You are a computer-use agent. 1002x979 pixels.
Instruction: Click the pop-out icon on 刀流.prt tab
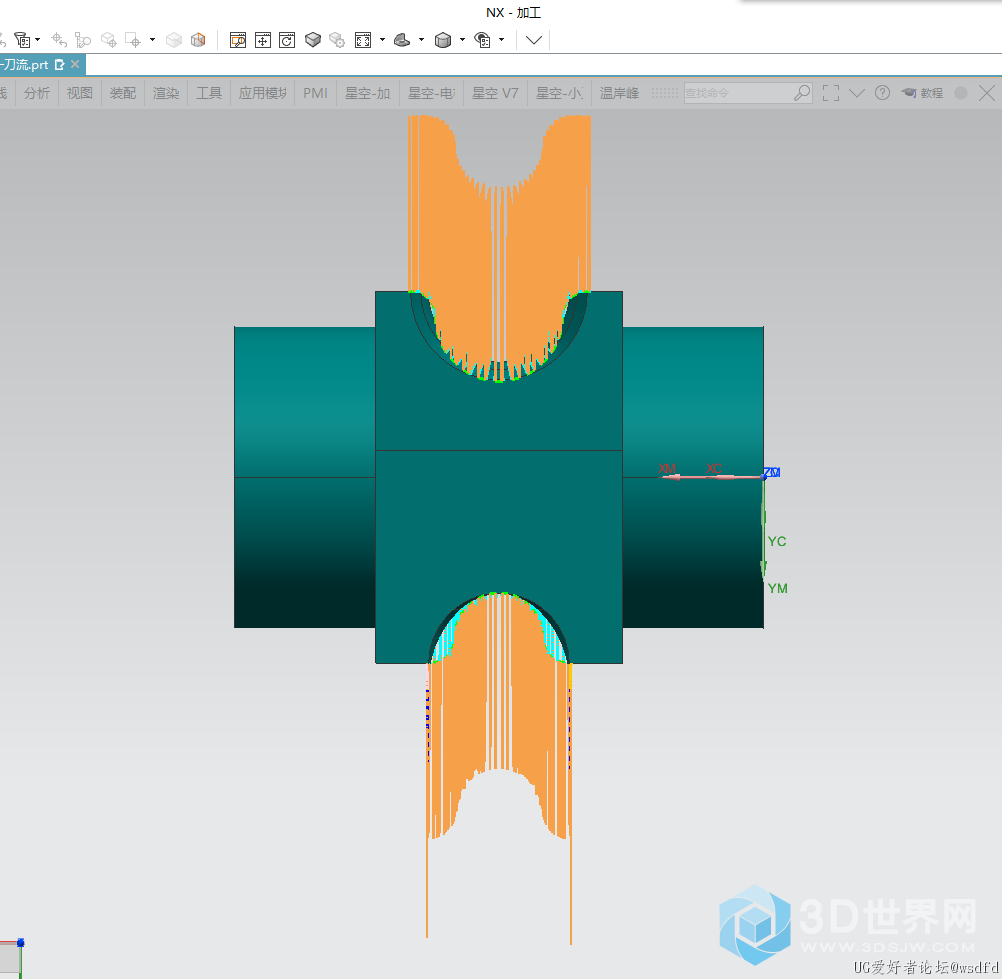[60, 65]
